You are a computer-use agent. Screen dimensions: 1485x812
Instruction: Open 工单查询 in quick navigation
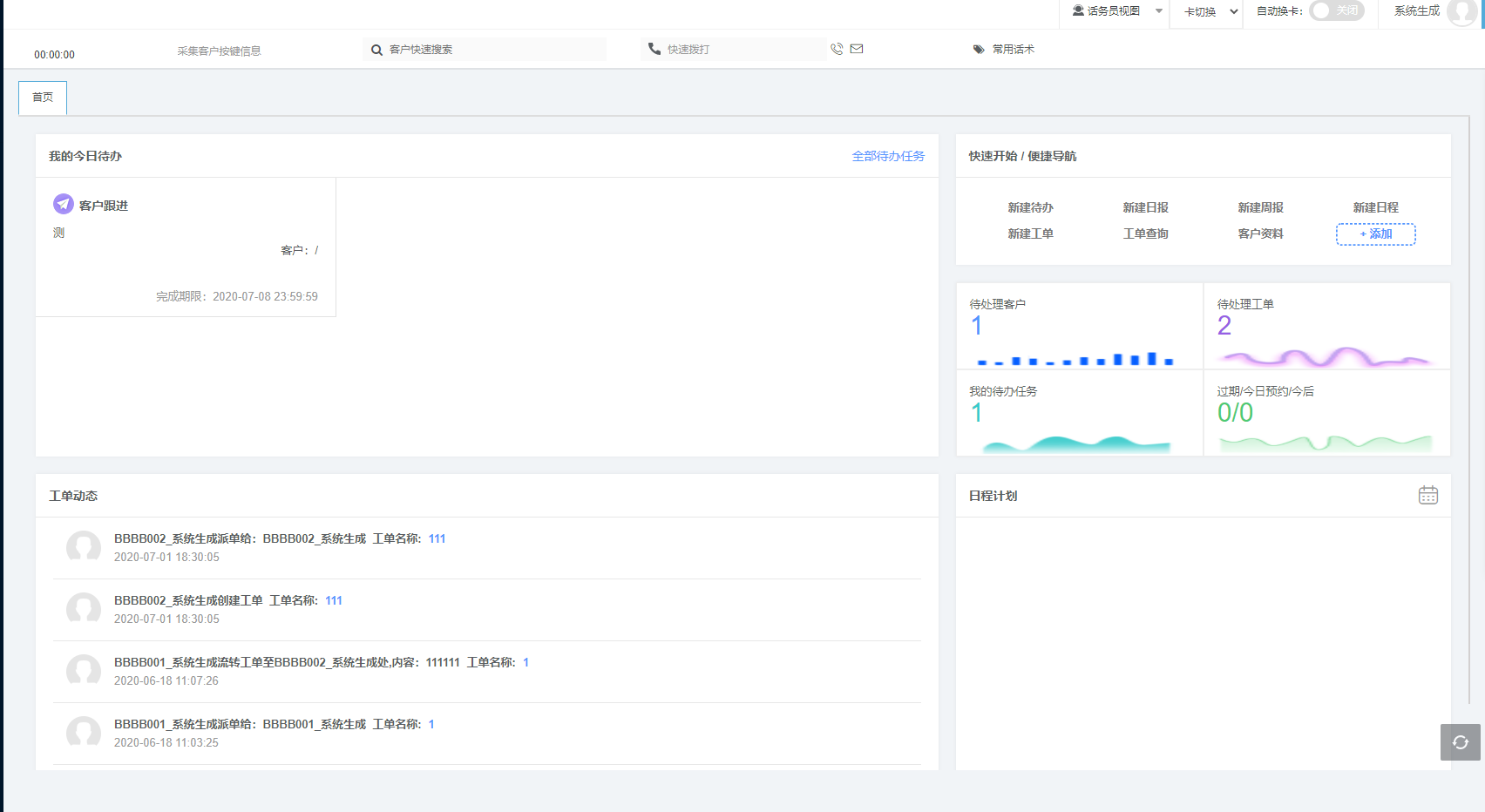(x=1145, y=233)
